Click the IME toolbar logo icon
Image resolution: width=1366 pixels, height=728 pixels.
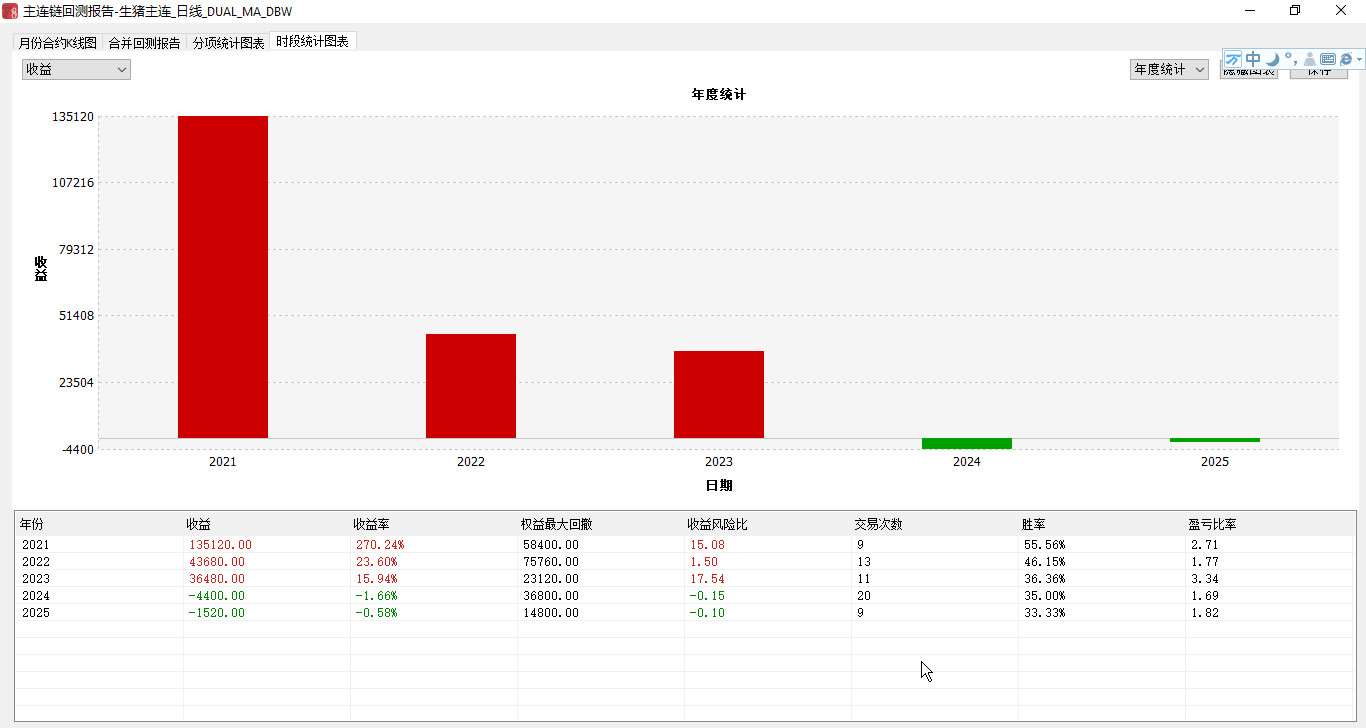click(1233, 59)
